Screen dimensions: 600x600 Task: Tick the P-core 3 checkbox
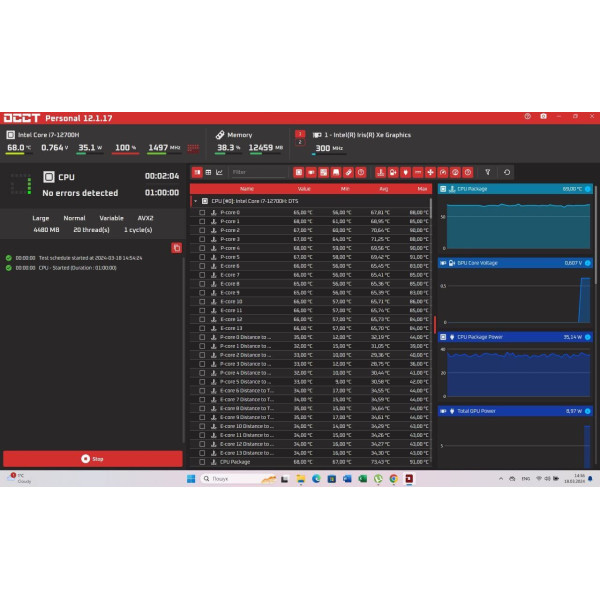click(202, 240)
